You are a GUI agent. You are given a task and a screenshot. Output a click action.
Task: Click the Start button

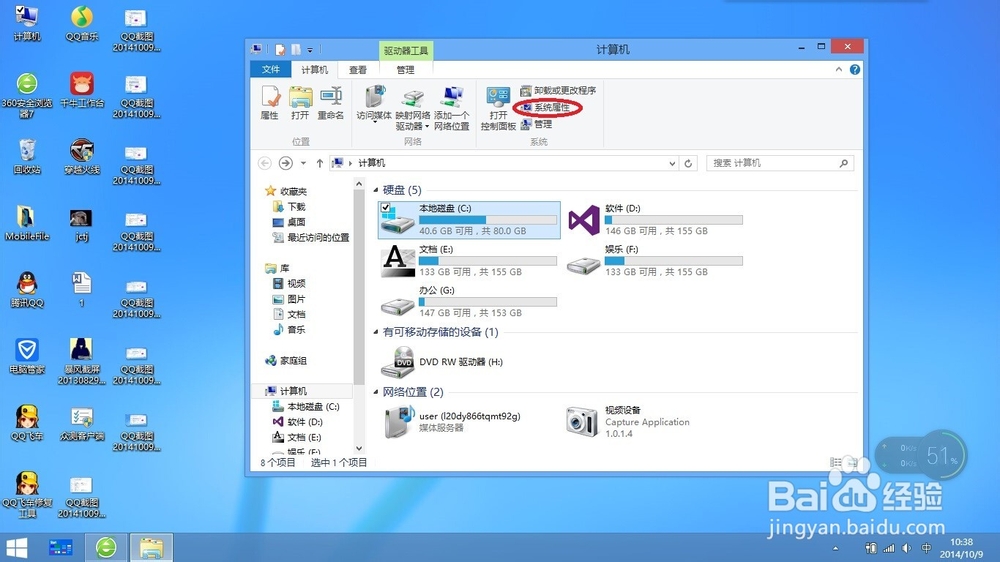pos(17,547)
